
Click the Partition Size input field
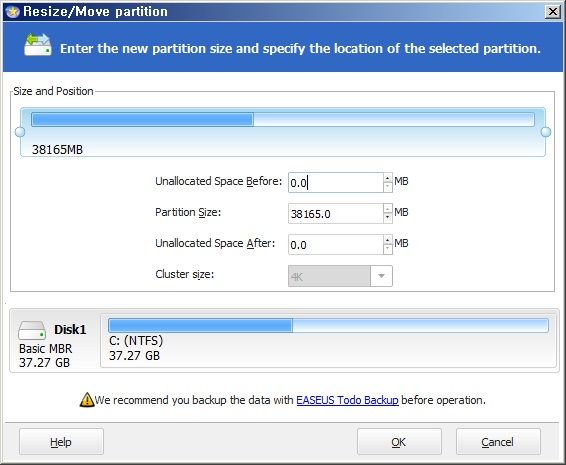(336, 214)
